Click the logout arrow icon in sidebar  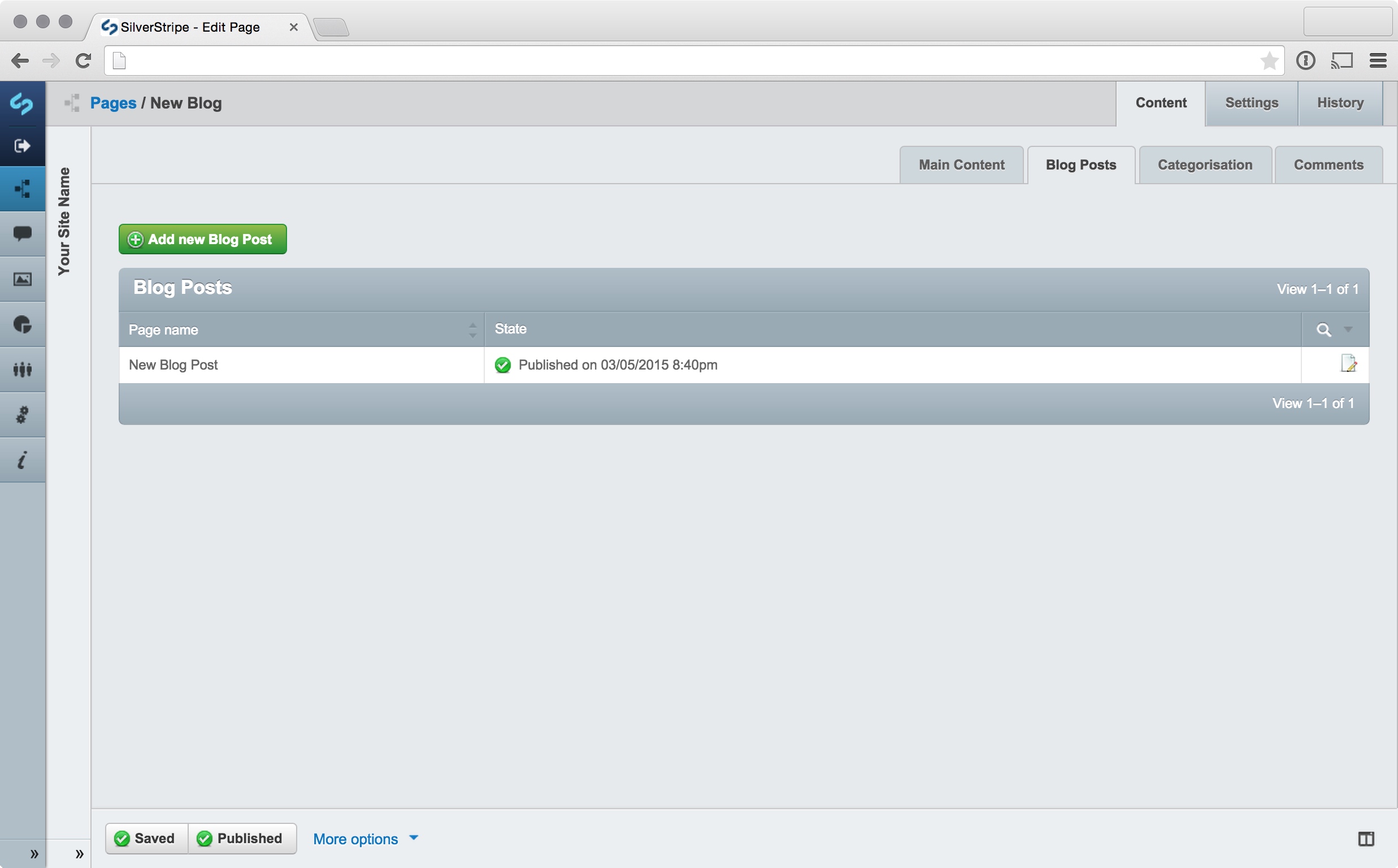[x=22, y=146]
